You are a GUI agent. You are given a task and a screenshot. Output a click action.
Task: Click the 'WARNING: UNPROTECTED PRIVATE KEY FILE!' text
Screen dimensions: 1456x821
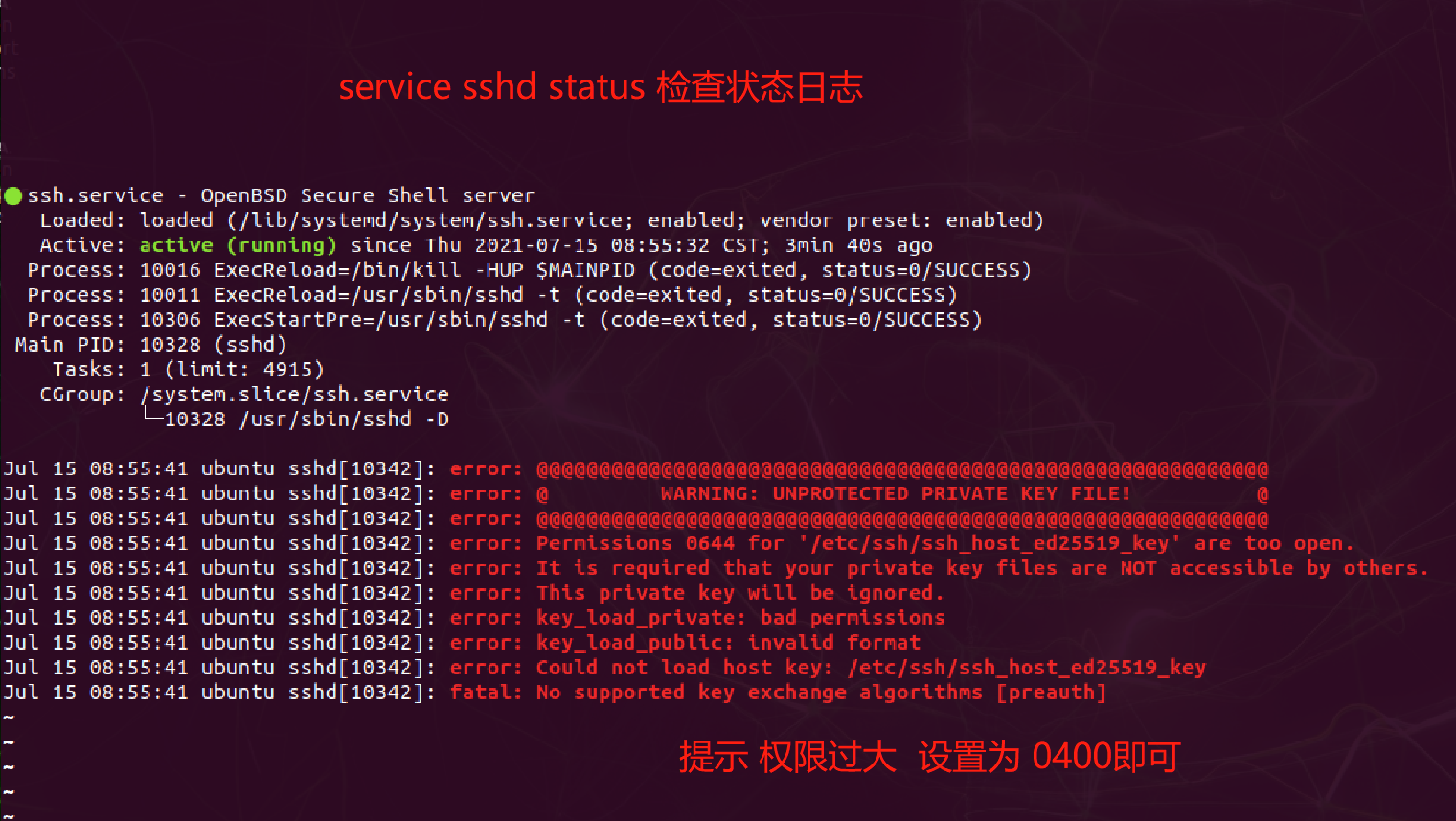coord(895,494)
